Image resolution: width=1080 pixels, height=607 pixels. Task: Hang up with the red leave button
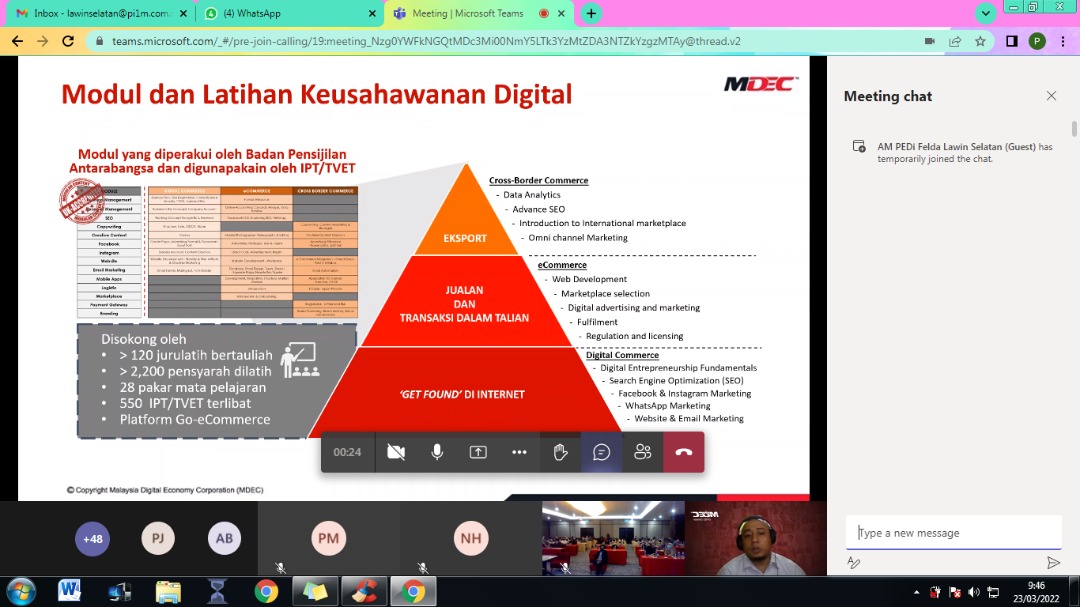point(683,452)
